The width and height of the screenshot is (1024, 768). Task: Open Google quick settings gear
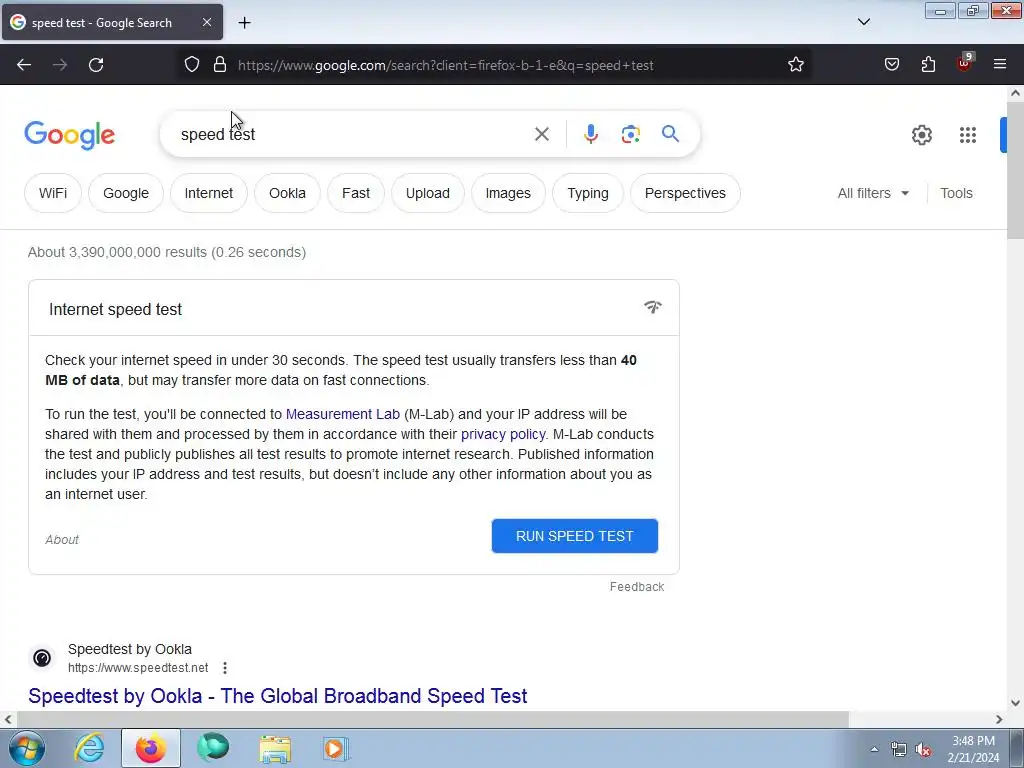921,135
